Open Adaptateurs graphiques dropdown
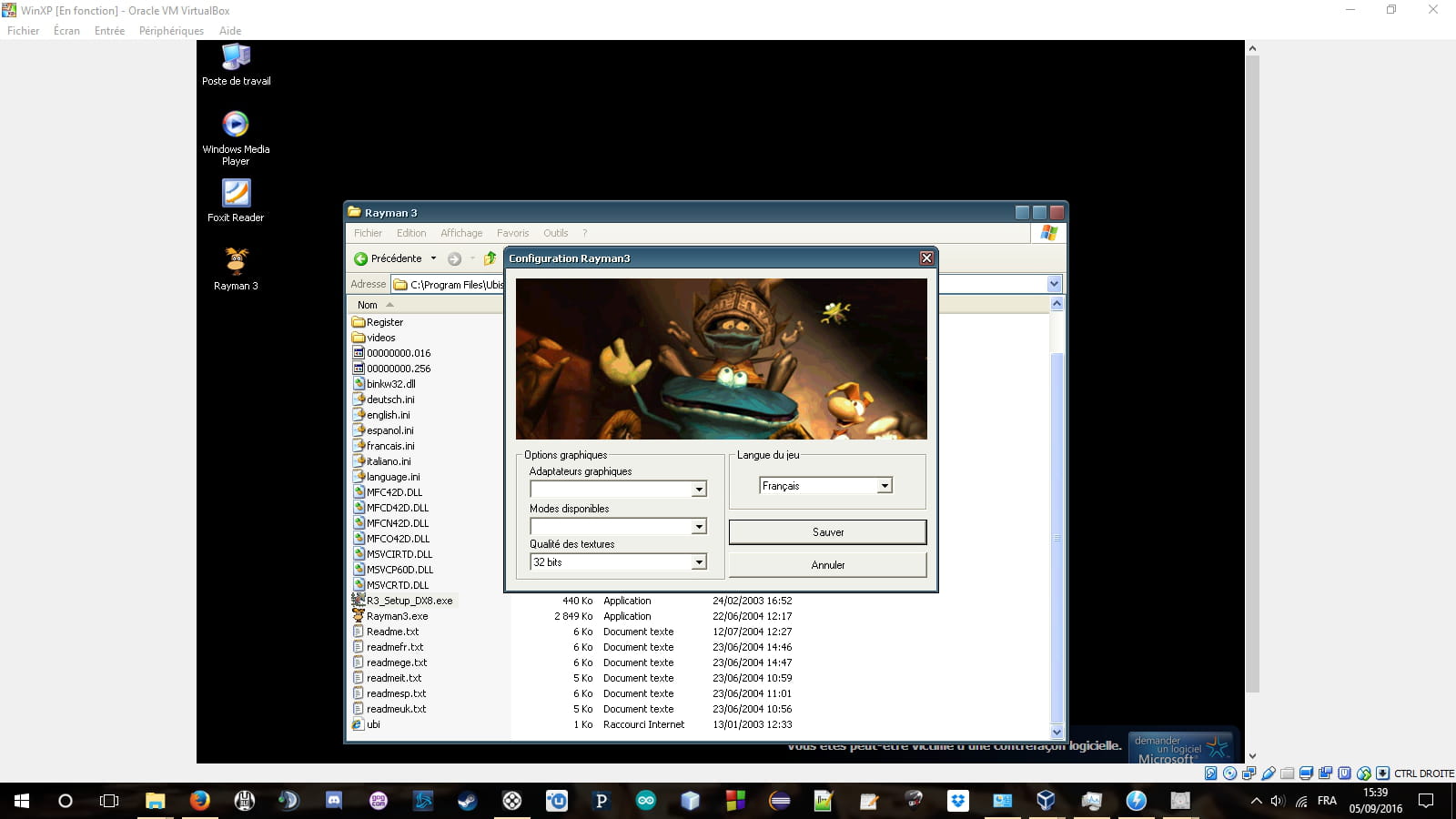This screenshot has width=1456, height=819. pos(699,490)
